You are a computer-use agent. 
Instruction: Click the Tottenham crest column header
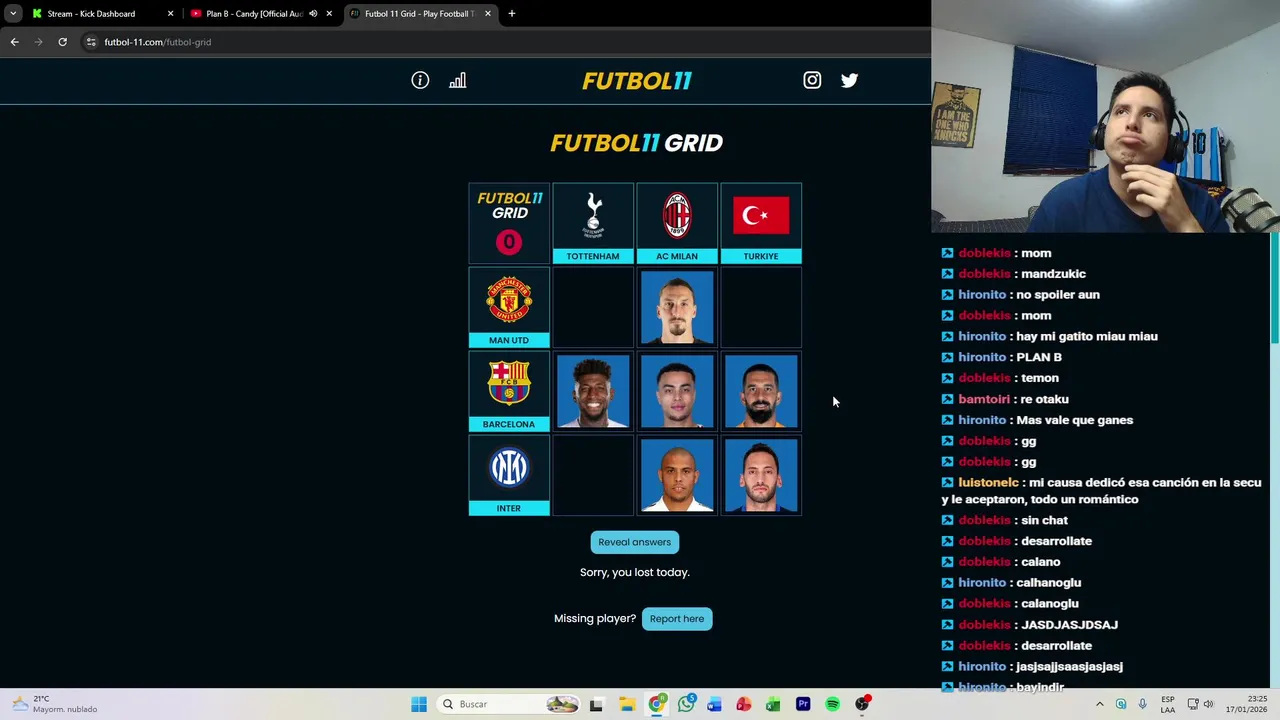[x=593, y=223]
